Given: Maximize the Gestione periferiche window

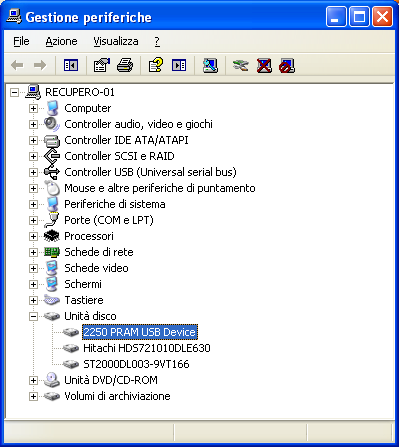Looking at the screenshot, I should click(x=359, y=17).
